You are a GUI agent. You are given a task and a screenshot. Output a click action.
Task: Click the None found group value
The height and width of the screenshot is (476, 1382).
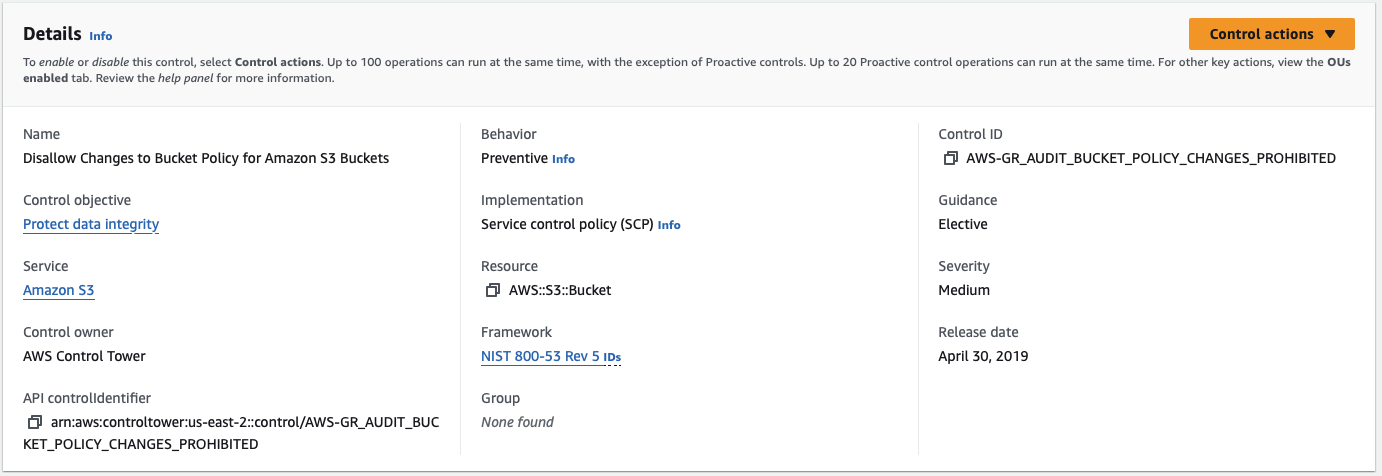click(517, 422)
